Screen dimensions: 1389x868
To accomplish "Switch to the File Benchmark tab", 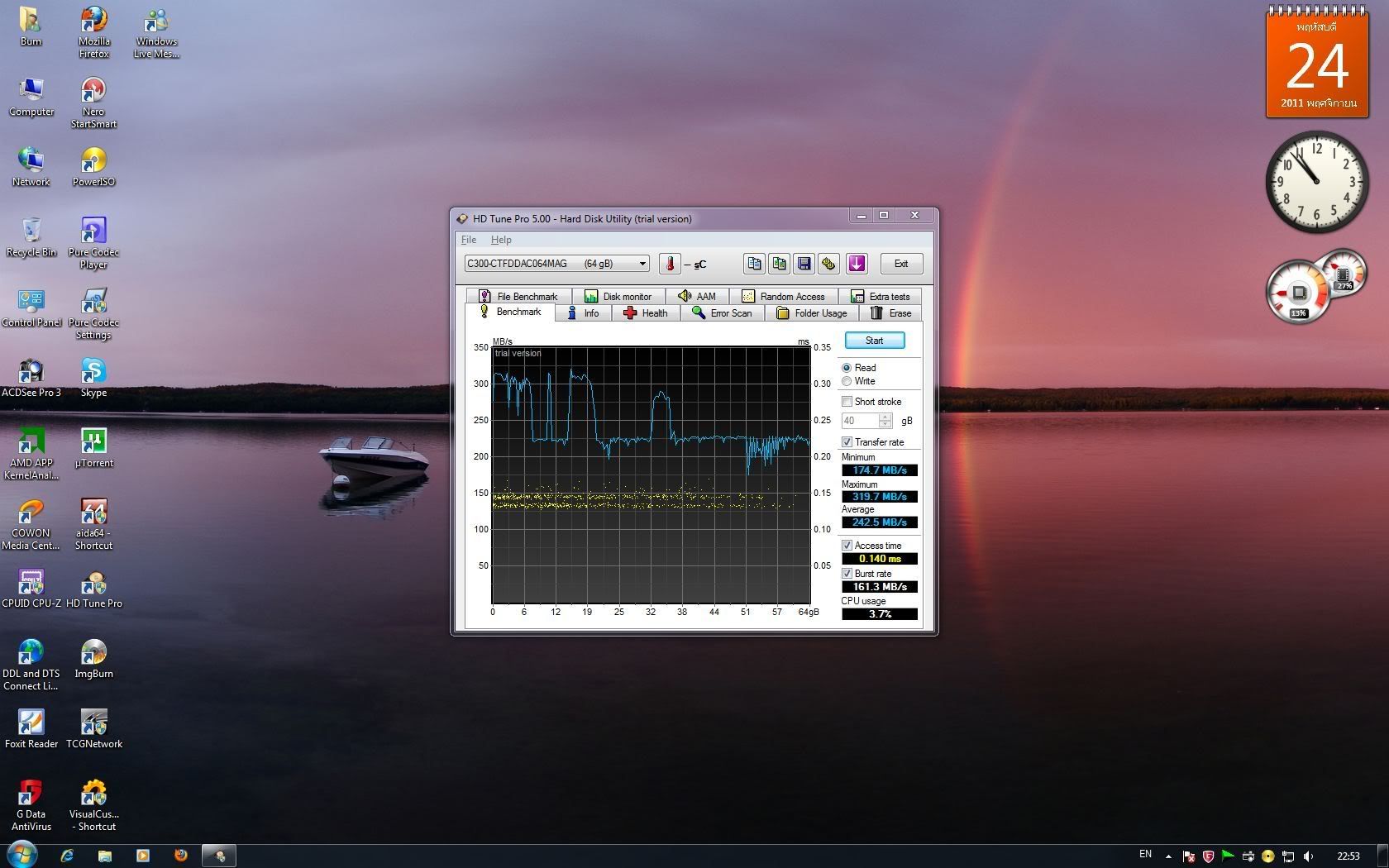I will pyautogui.click(x=518, y=296).
